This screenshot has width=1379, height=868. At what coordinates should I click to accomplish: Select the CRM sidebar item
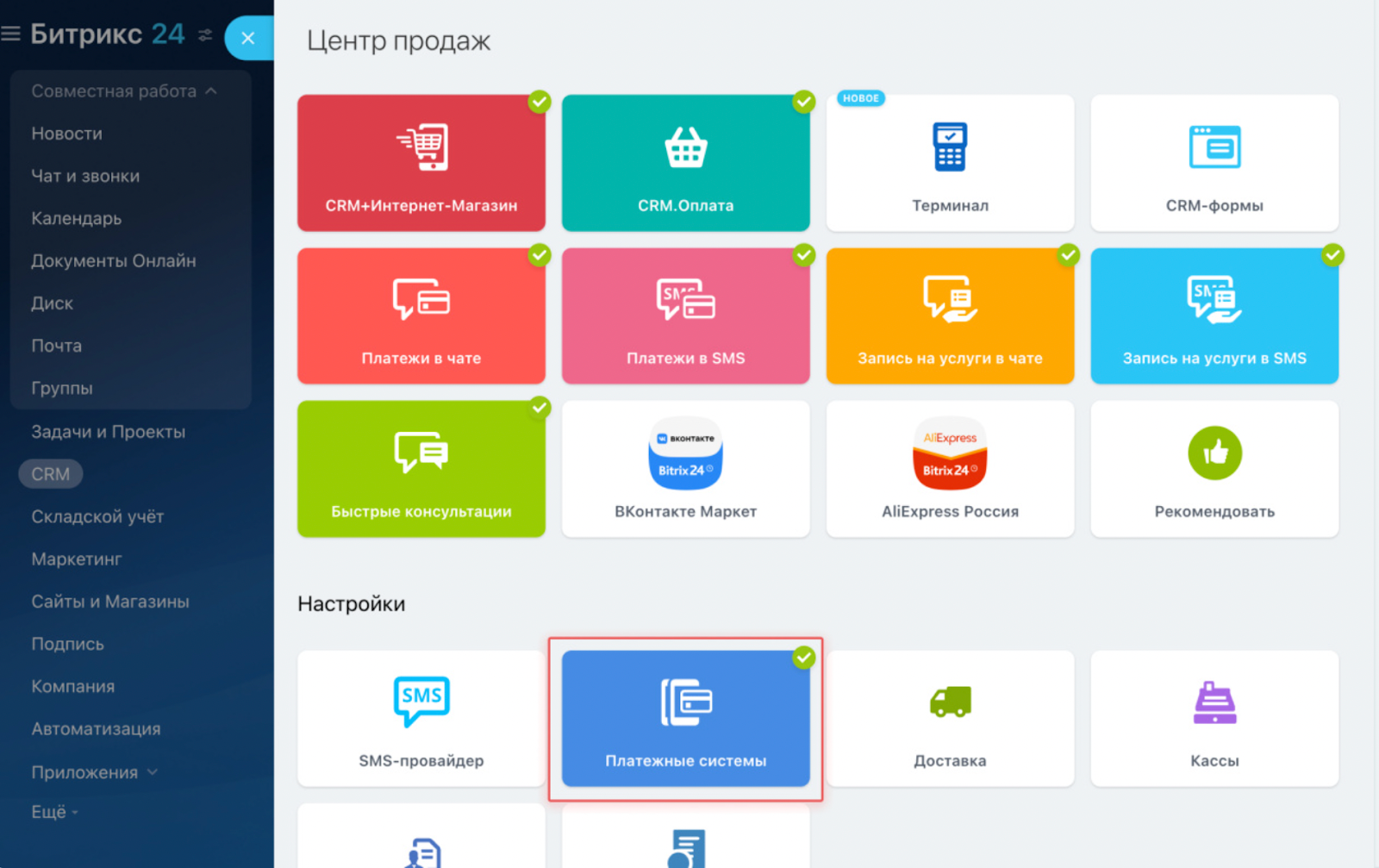(51, 474)
